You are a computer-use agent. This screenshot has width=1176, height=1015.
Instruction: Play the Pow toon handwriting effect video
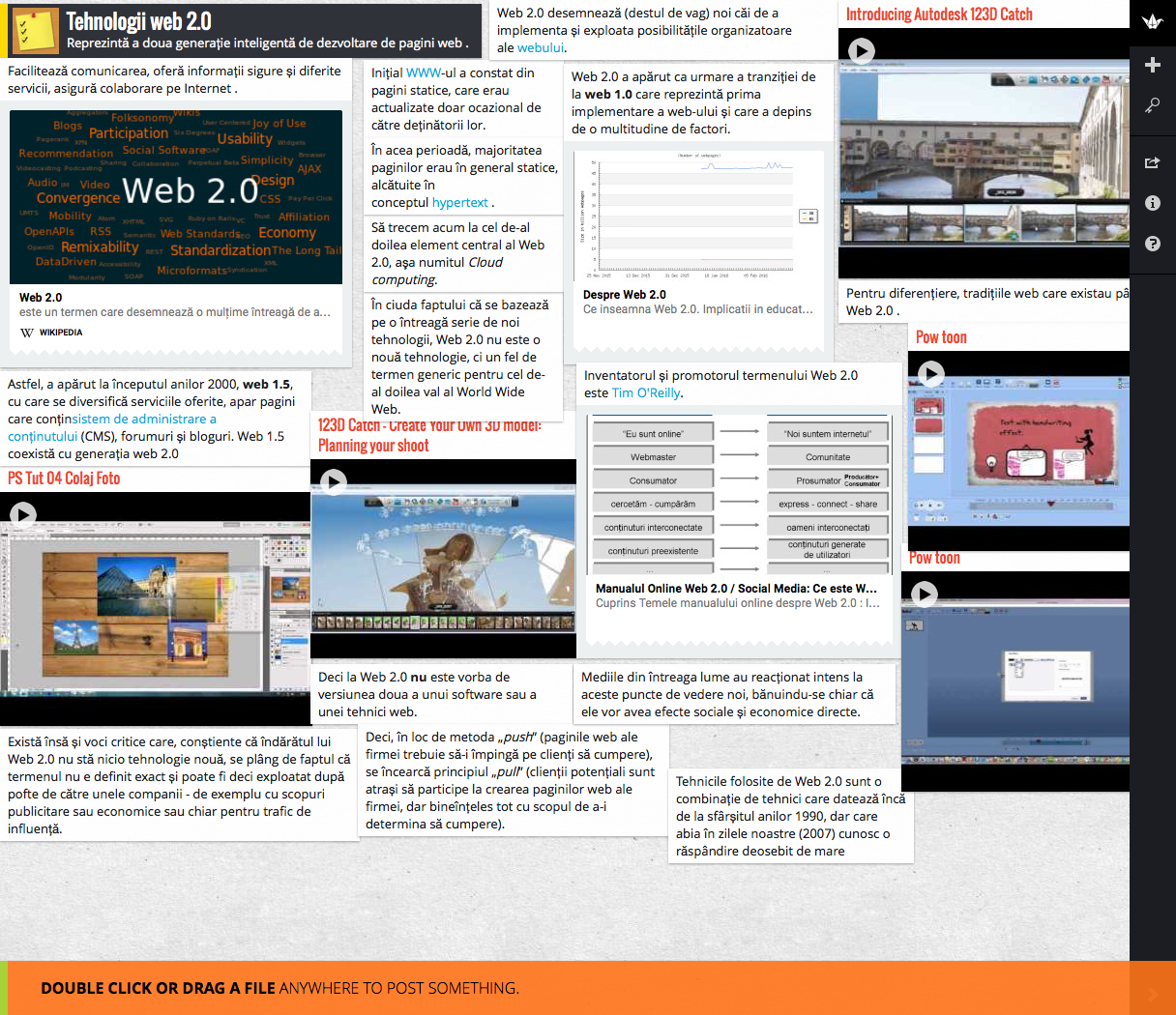coord(930,373)
